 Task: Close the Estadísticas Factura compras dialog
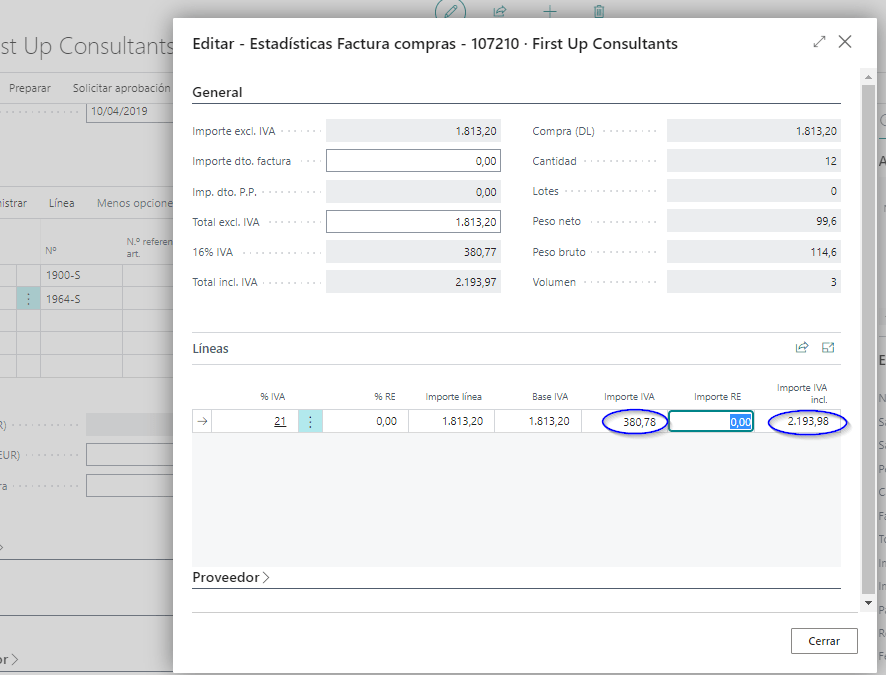845,42
